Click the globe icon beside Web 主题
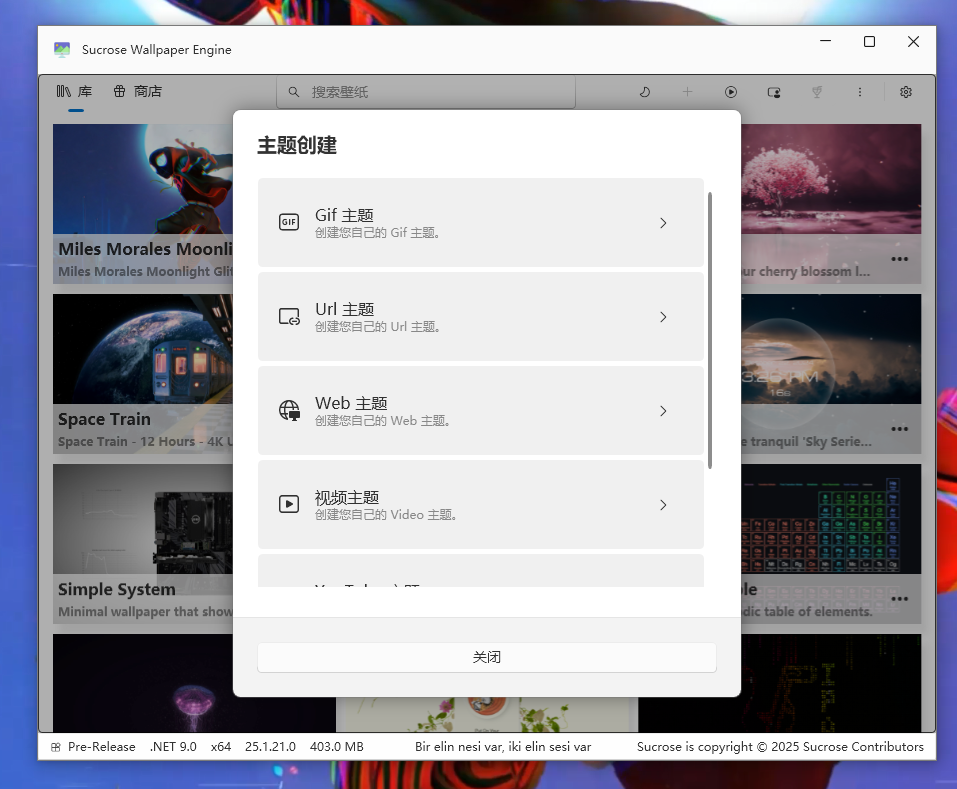Screen dimensions: 957x789 (289, 411)
